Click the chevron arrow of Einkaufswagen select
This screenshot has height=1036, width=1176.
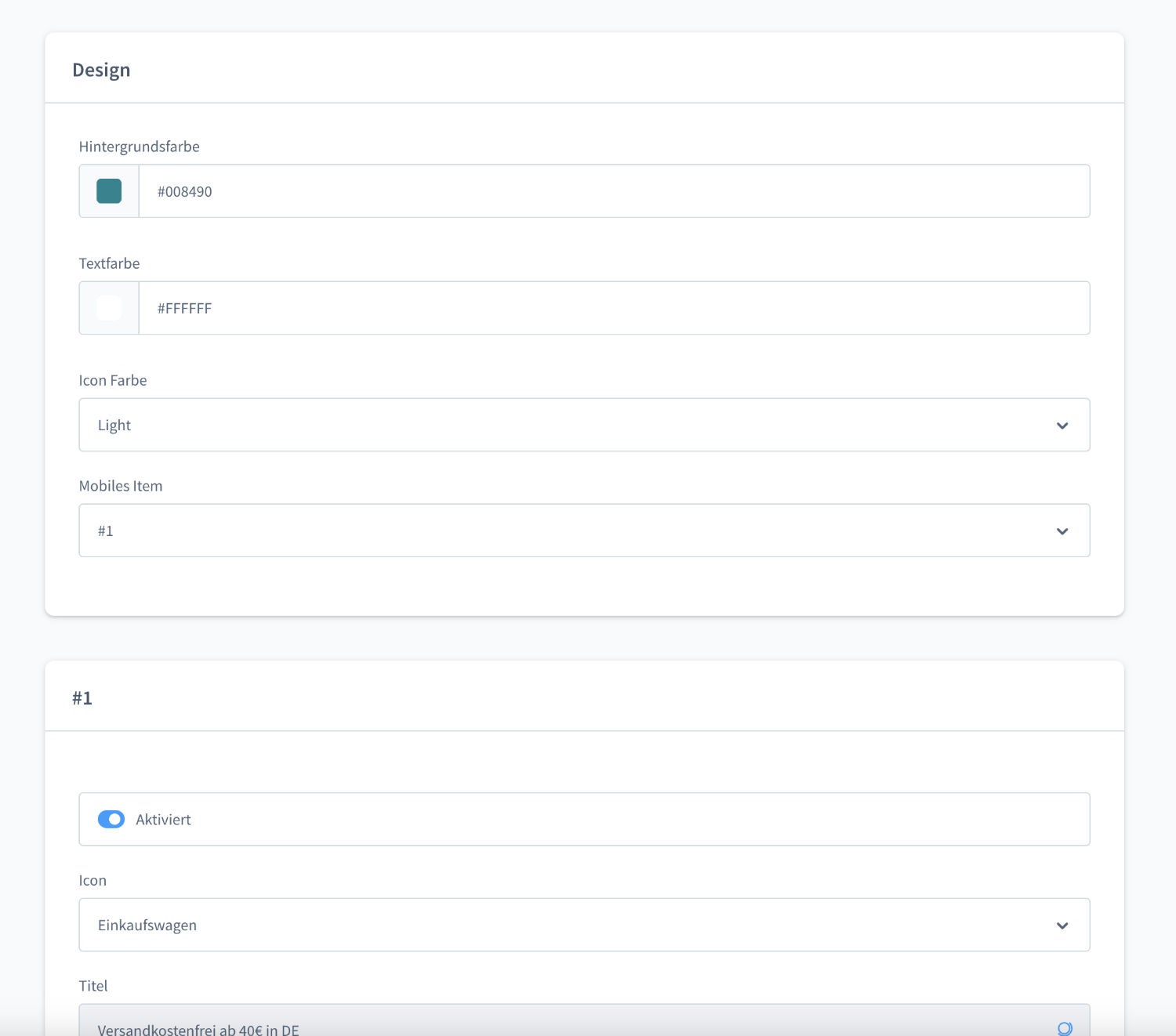coord(1062,926)
